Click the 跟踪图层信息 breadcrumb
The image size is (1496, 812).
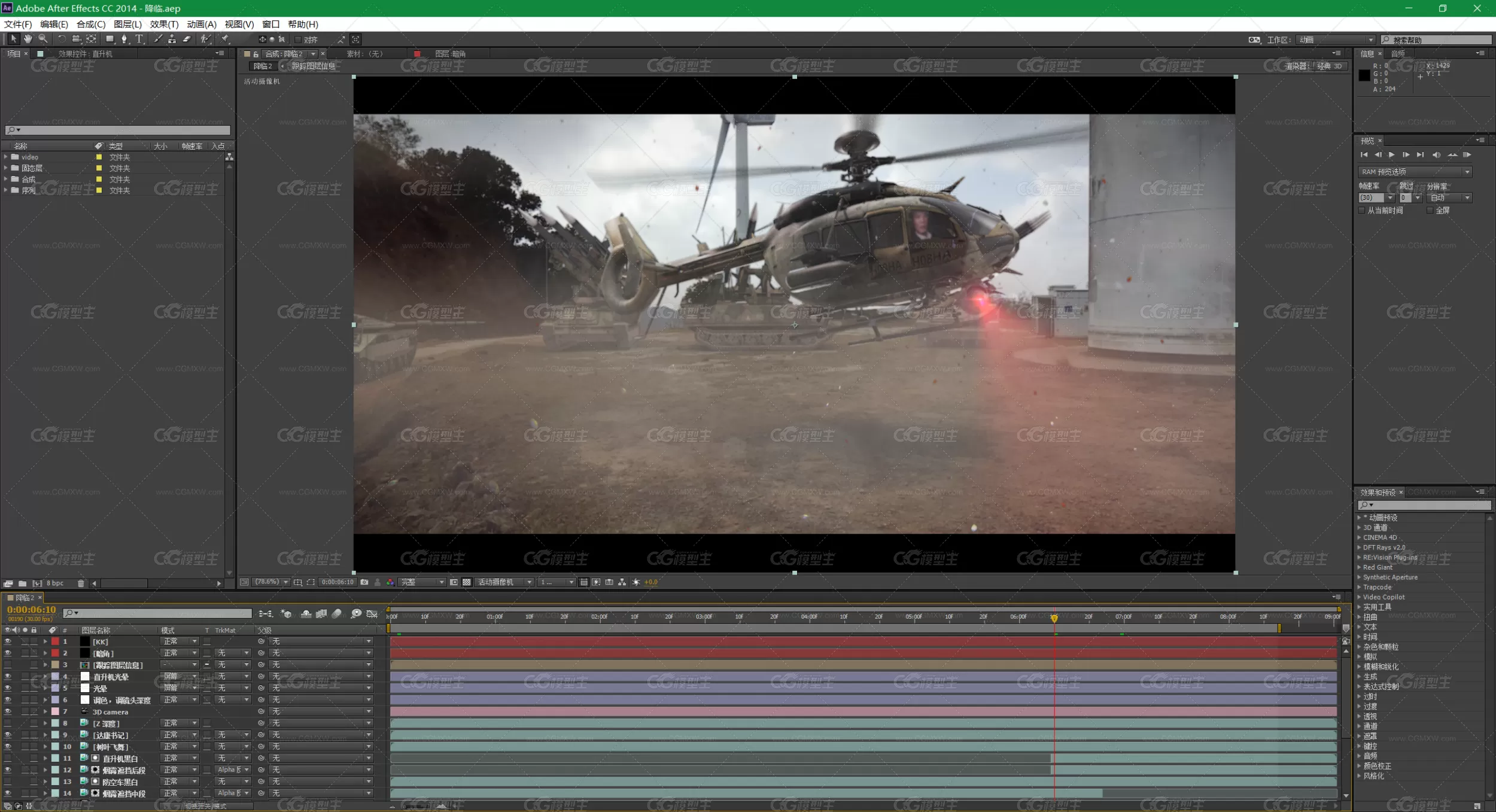click(314, 66)
